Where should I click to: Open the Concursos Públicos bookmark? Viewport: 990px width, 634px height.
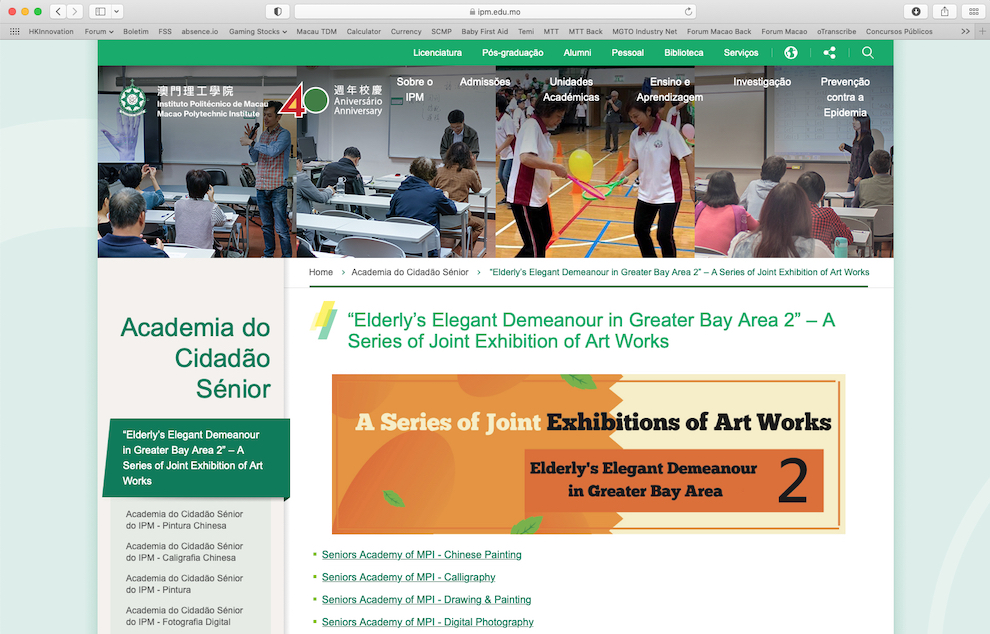899,32
